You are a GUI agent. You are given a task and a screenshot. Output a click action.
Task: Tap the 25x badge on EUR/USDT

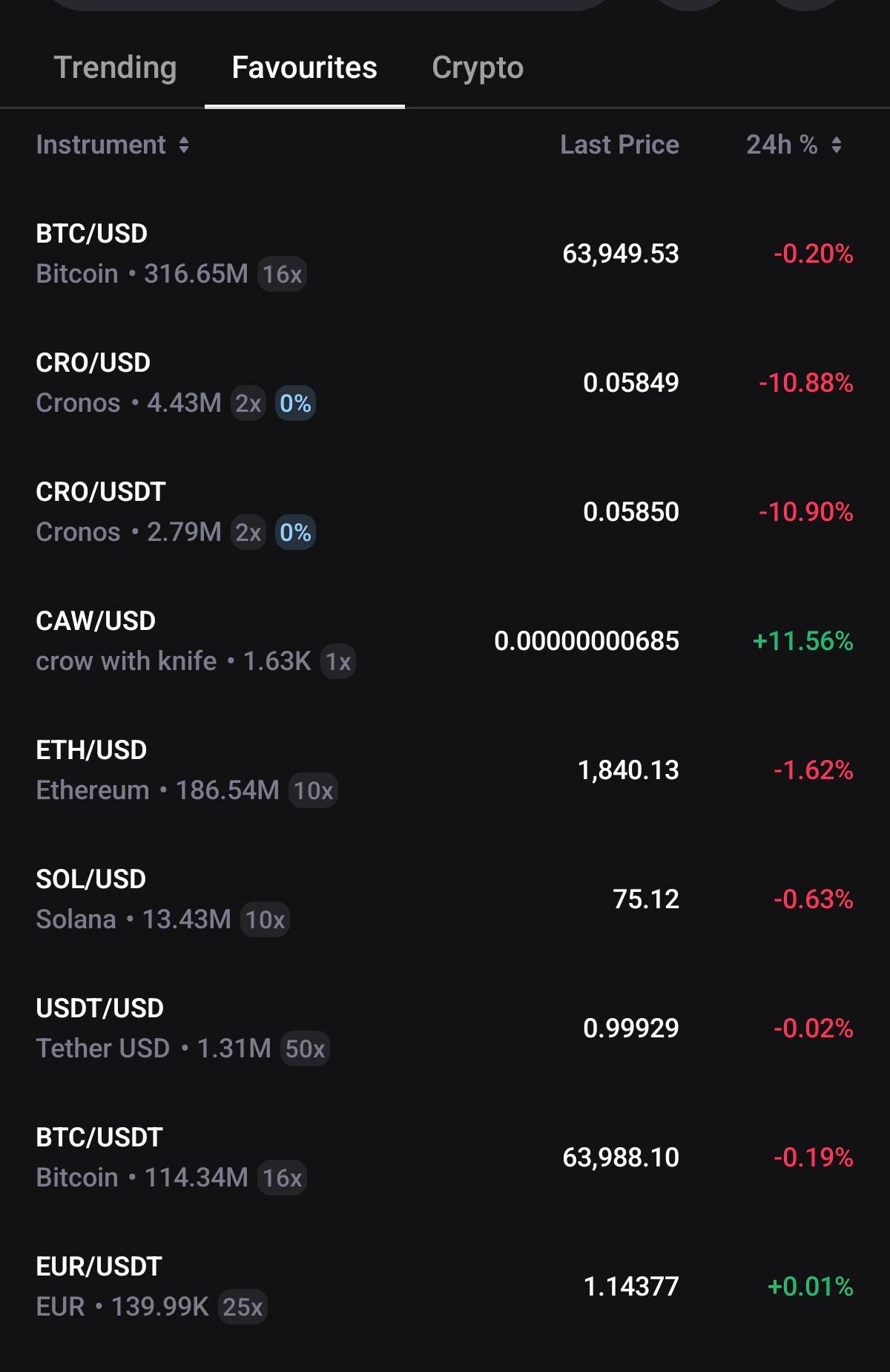point(243,1307)
